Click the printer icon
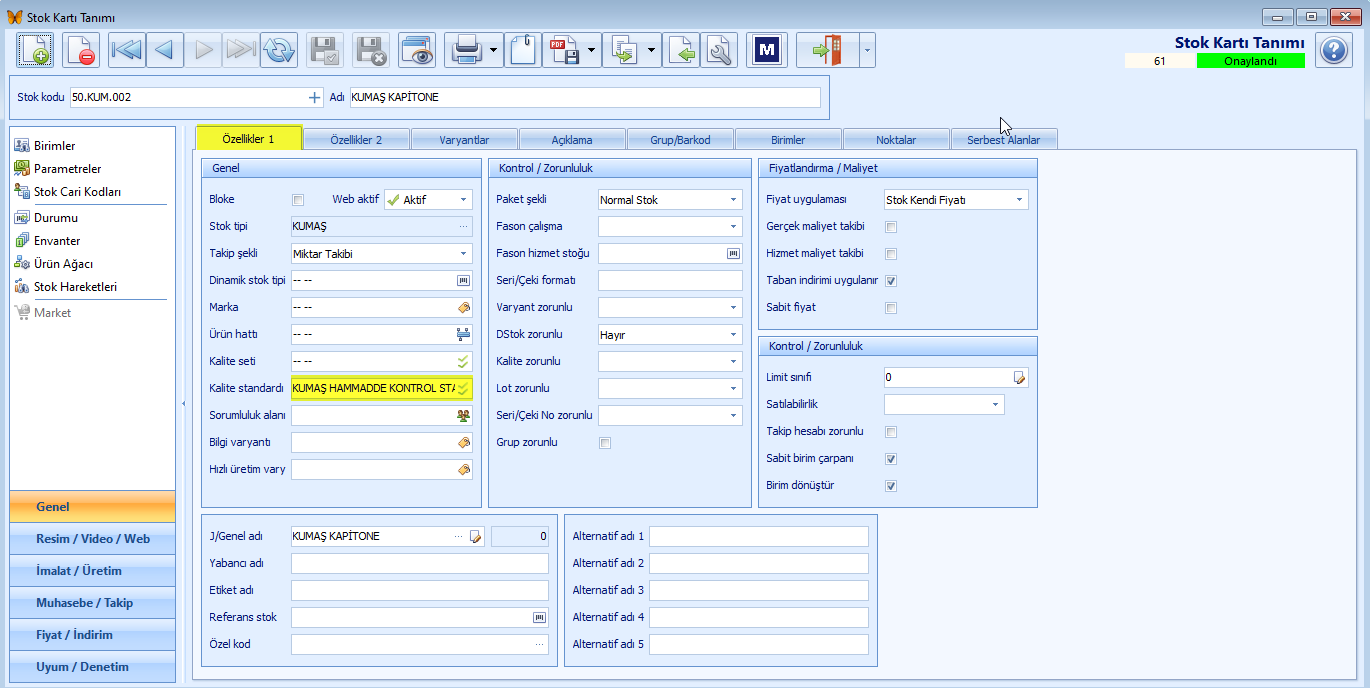 (467, 49)
